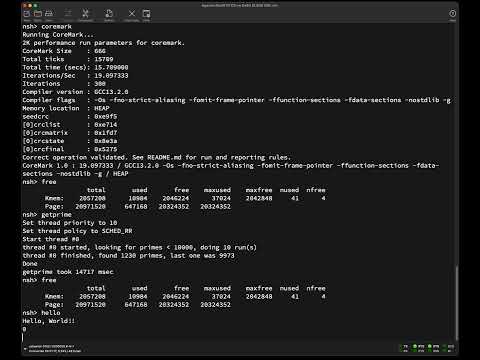The height and width of the screenshot is (360, 480).
Task: Switch the terminal to View Hex
Action: (x=146, y=14)
